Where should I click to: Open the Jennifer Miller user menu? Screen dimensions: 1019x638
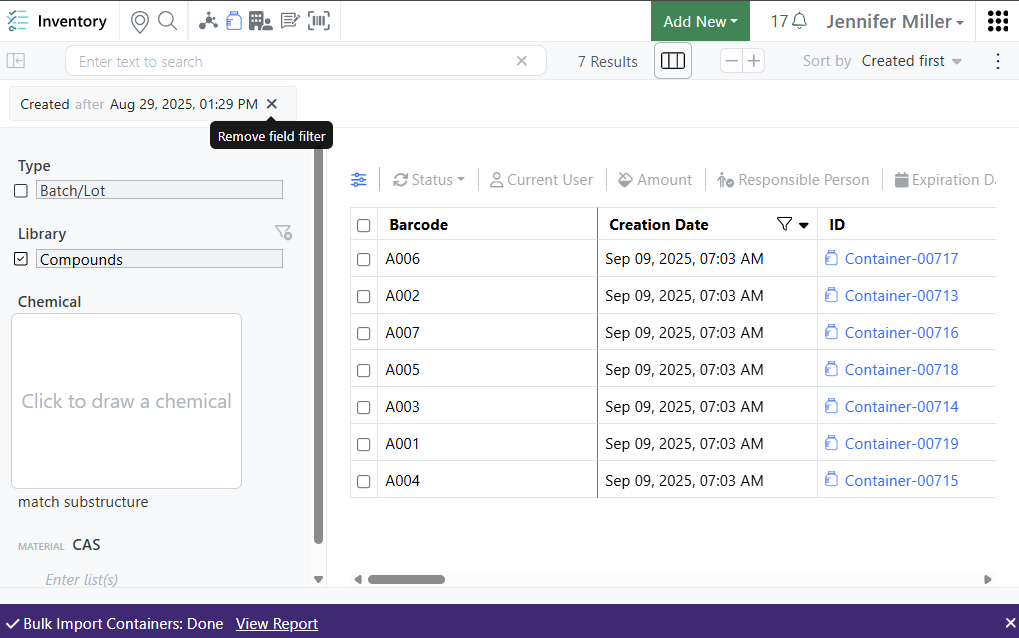(895, 21)
